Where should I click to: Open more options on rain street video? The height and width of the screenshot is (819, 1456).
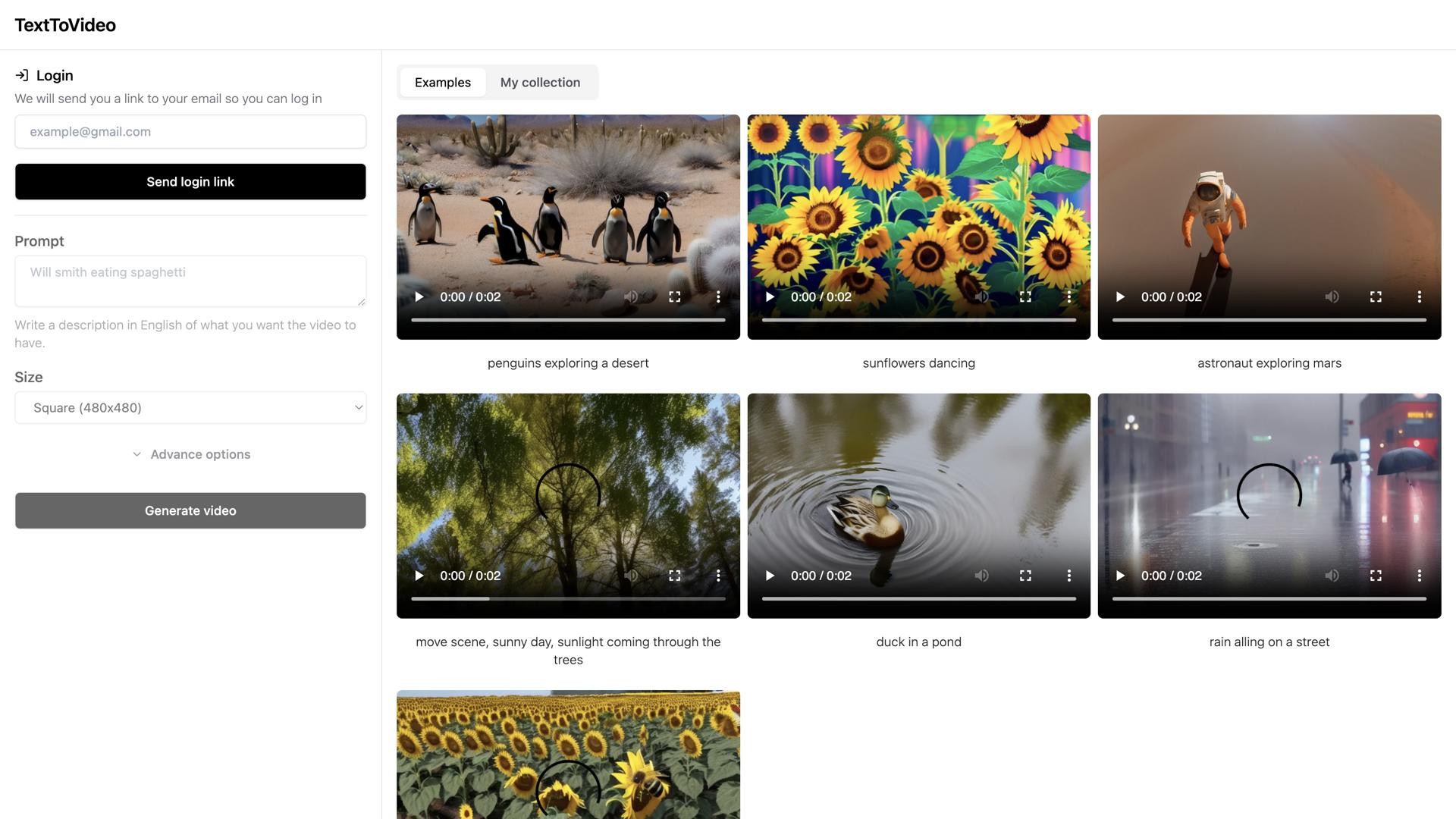1420,576
